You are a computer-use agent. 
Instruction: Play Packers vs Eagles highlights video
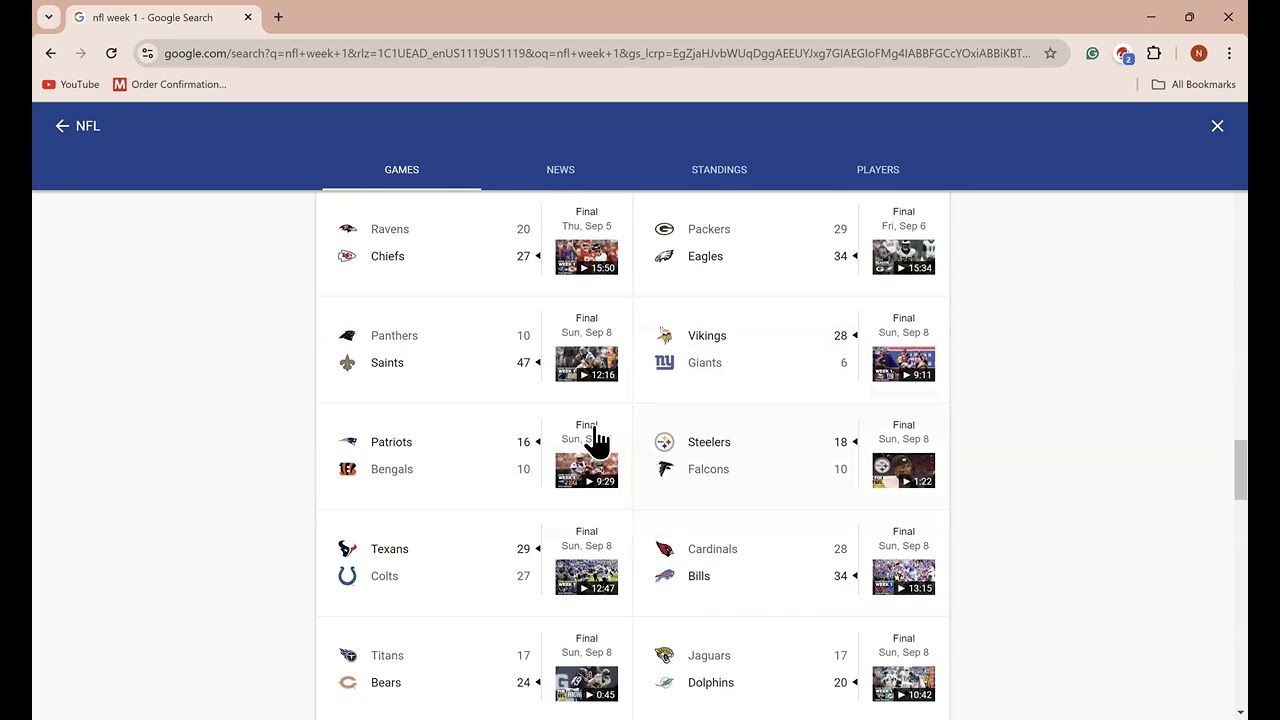pyautogui.click(x=904, y=257)
